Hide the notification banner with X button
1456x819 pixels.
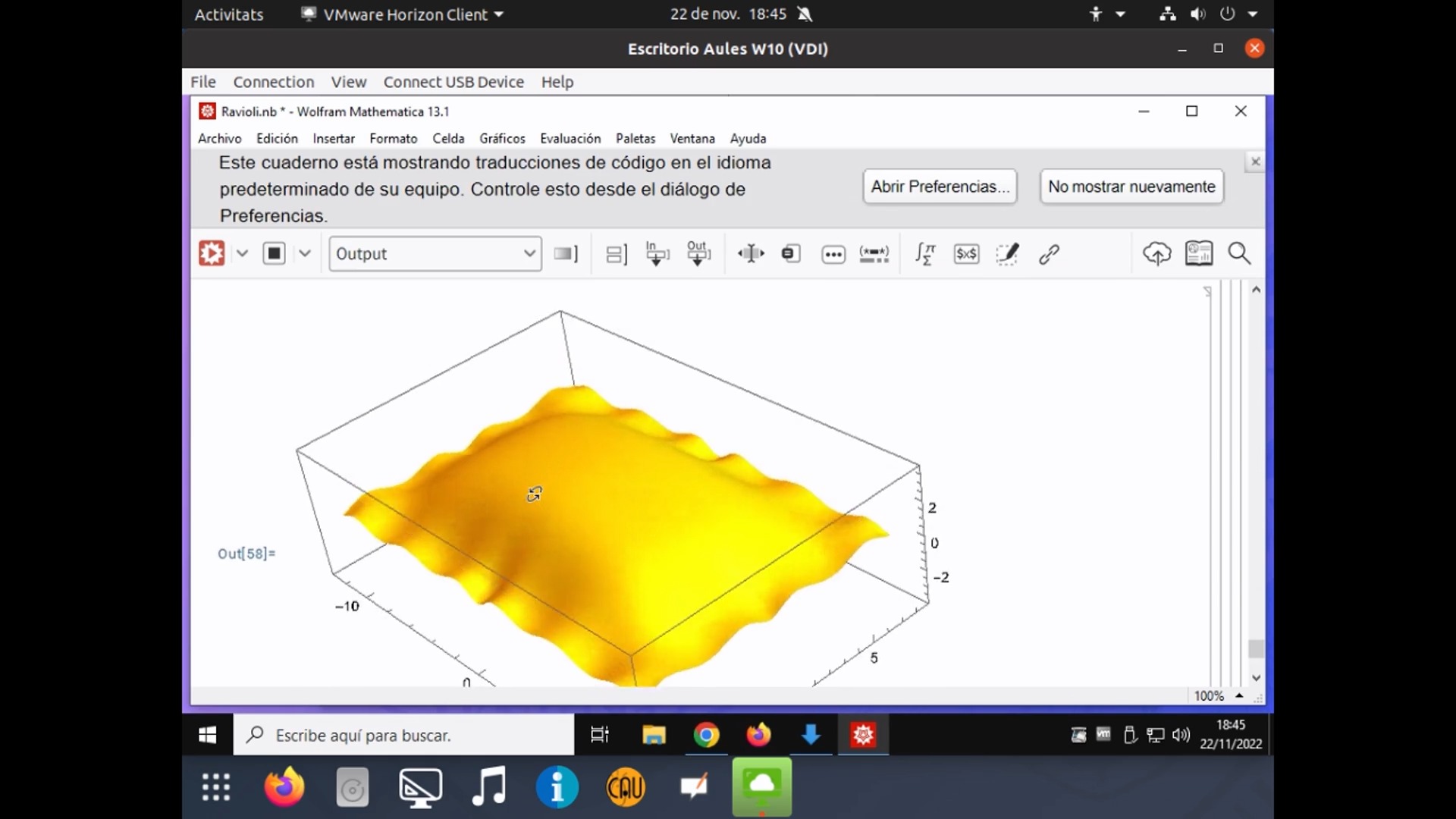tap(1255, 161)
